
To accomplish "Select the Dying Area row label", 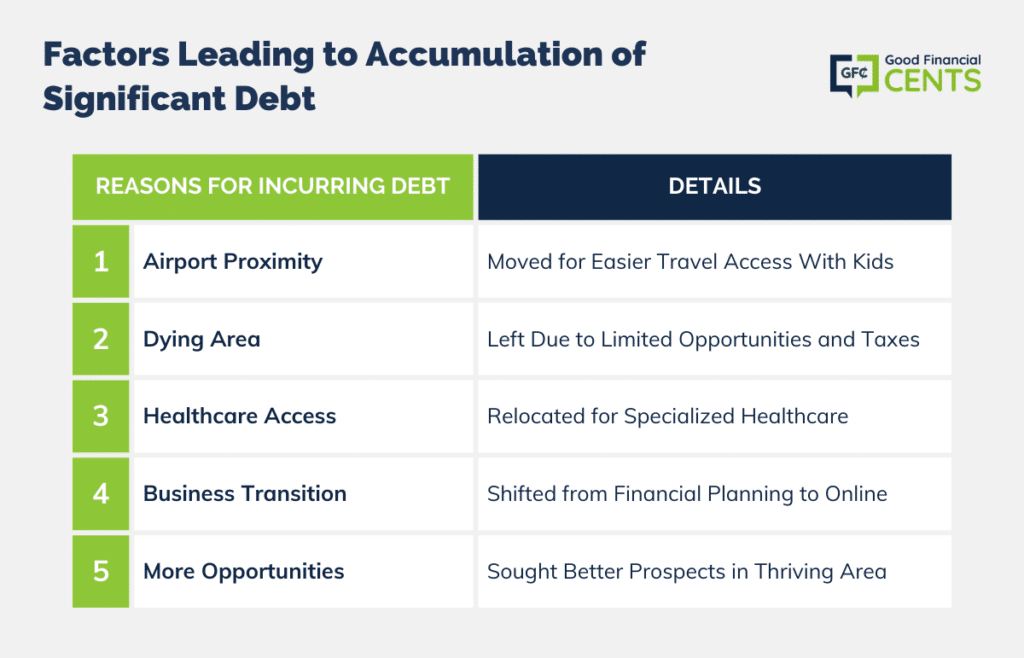I will point(202,339).
